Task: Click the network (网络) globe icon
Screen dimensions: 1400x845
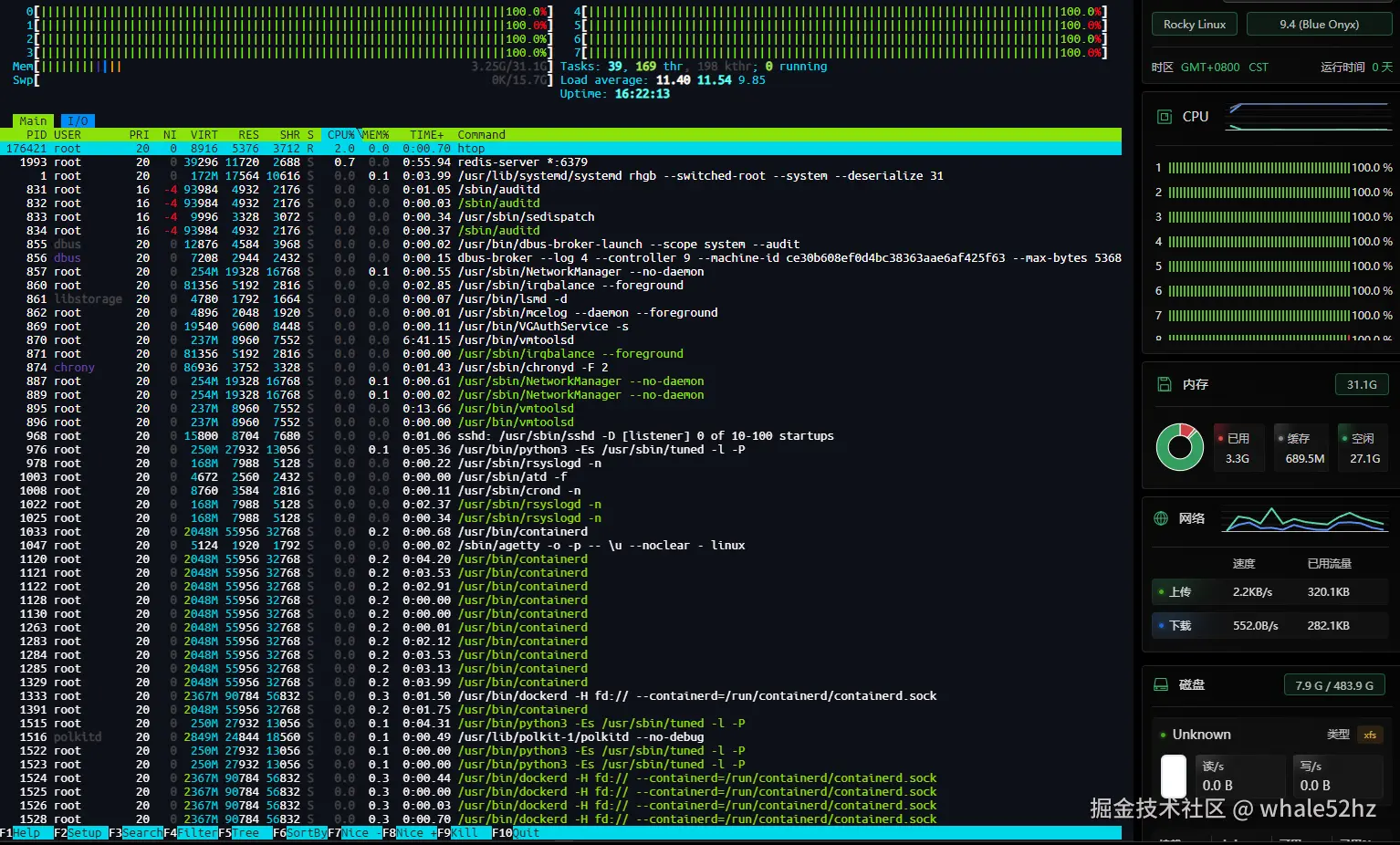Action: (x=1161, y=518)
